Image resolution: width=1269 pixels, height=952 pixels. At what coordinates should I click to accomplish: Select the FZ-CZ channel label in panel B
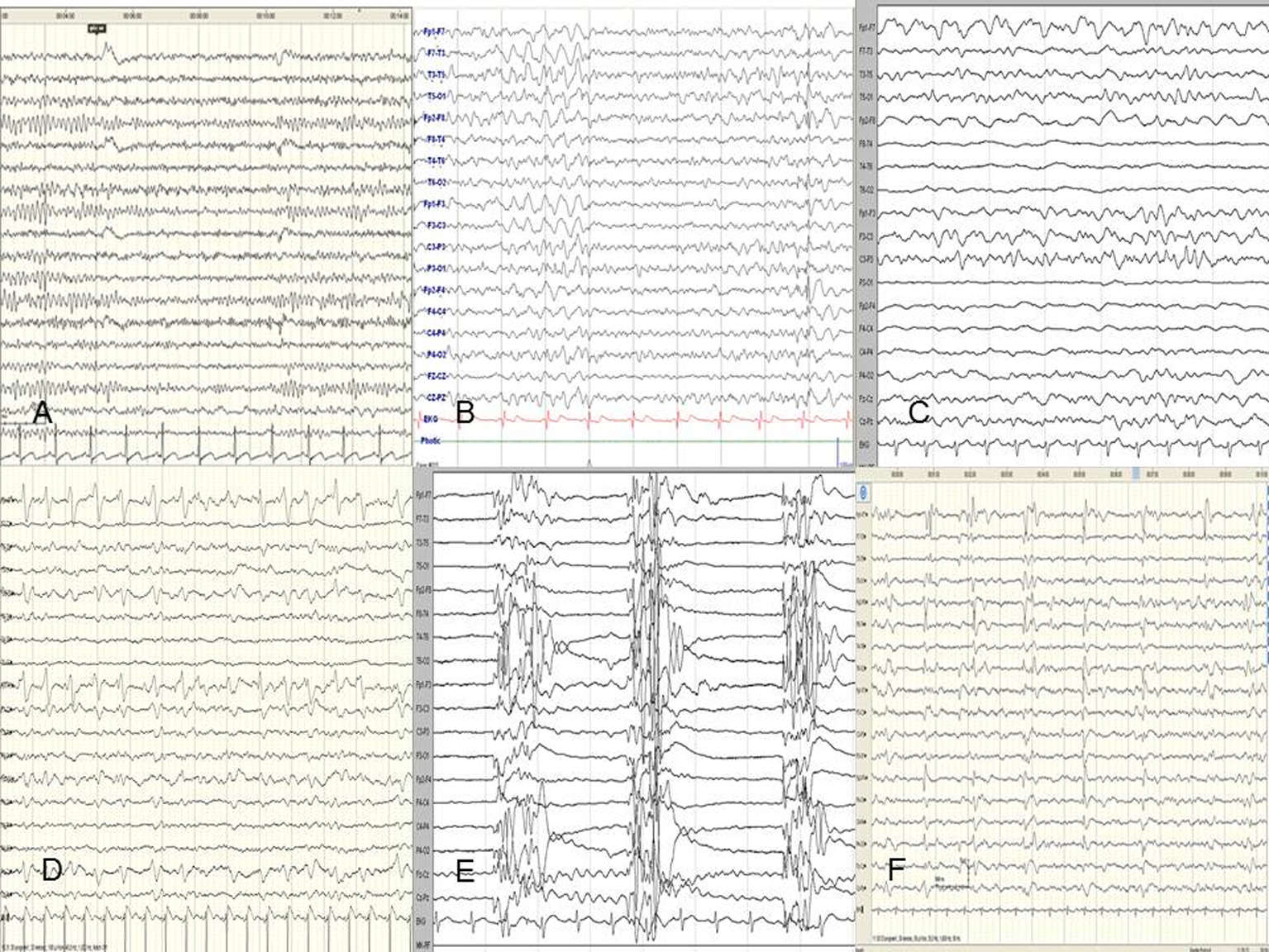(436, 376)
